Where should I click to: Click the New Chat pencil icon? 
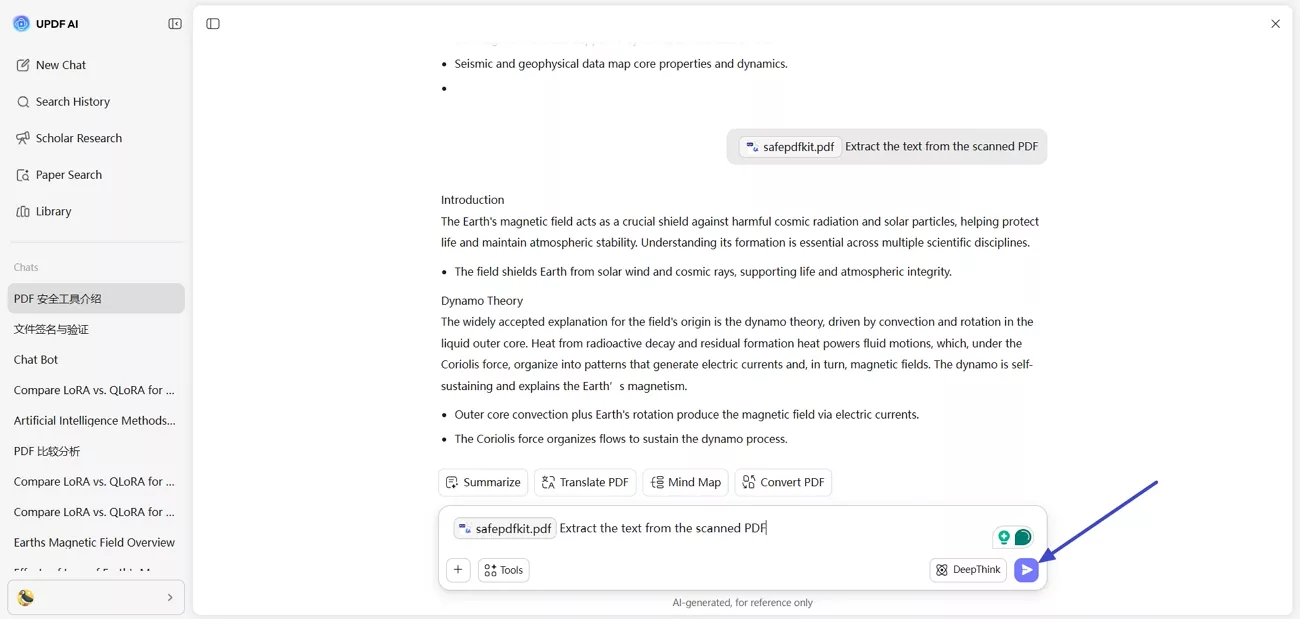click(x=23, y=65)
